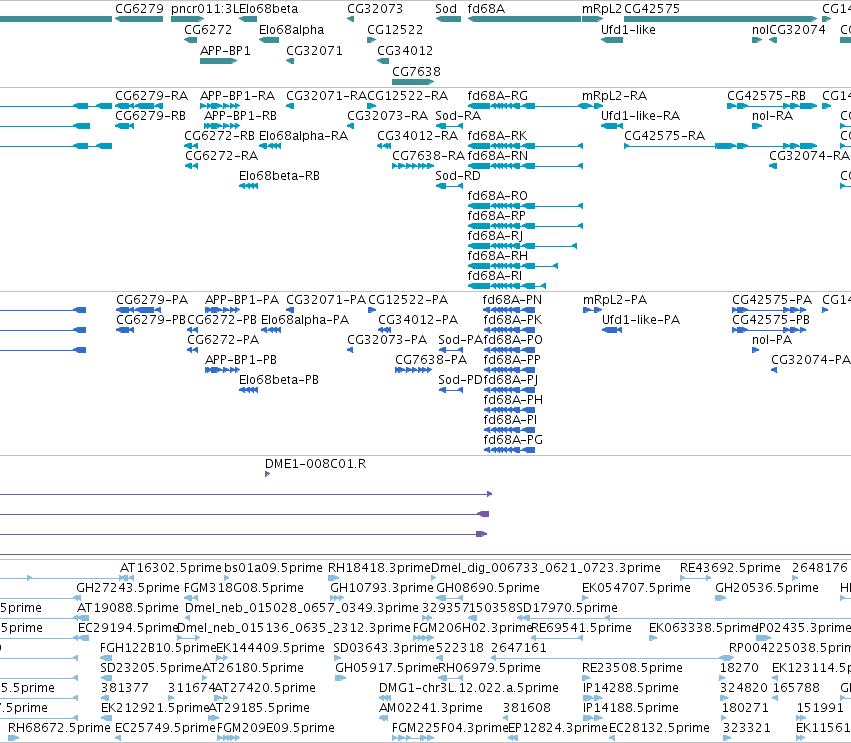Select the CG42575-RA transcript
This screenshot has height=743, width=851.
(x=720, y=146)
